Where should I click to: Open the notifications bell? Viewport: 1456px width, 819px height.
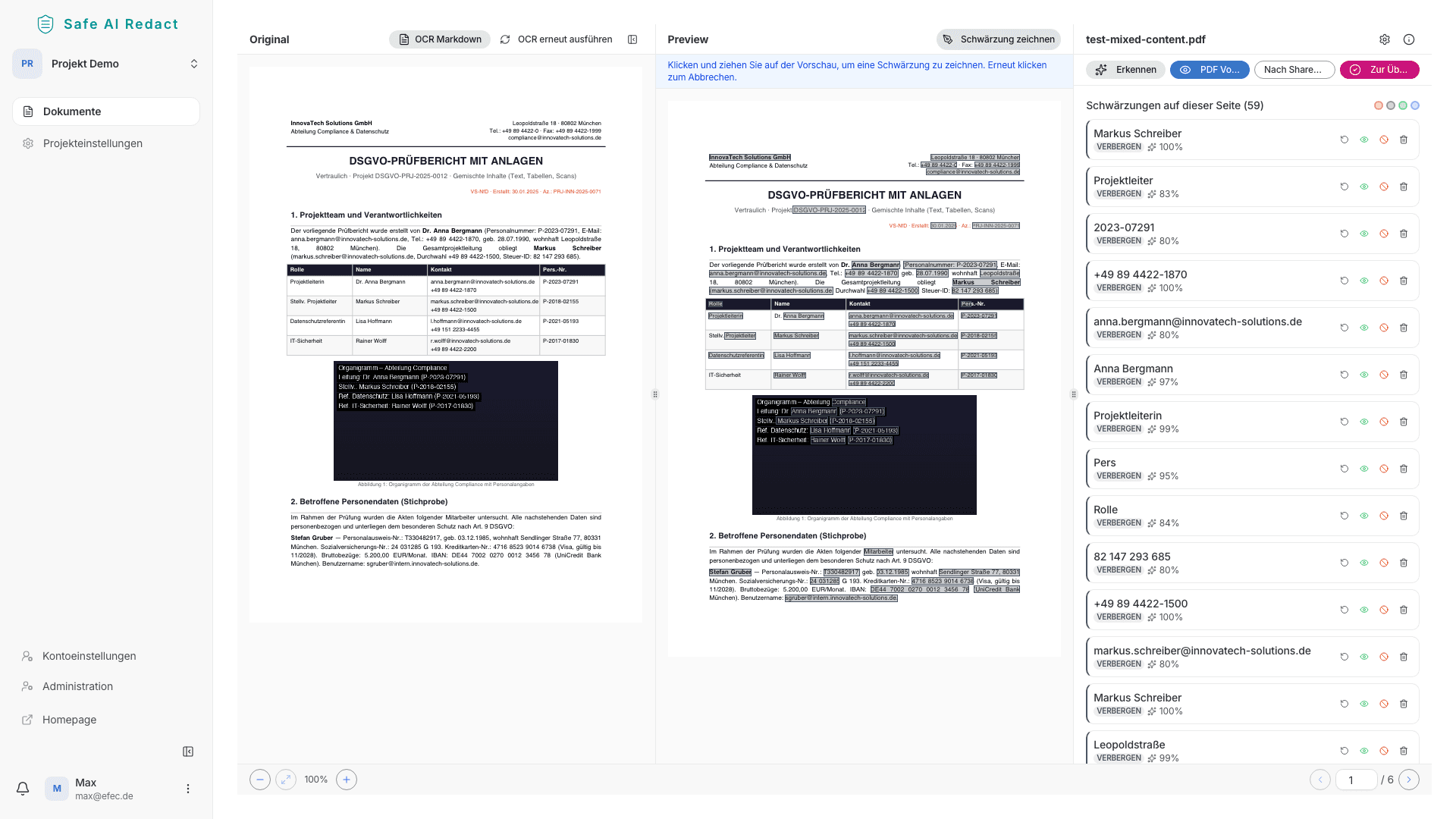[x=23, y=789]
